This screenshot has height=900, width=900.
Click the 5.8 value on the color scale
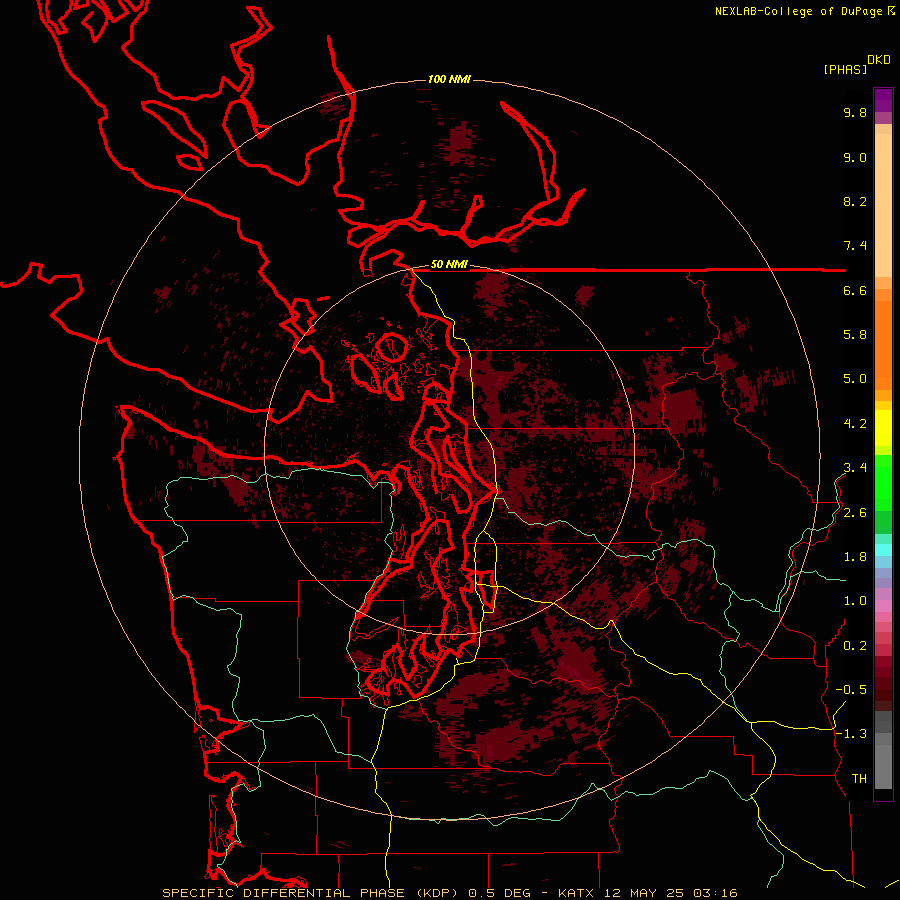click(x=855, y=335)
